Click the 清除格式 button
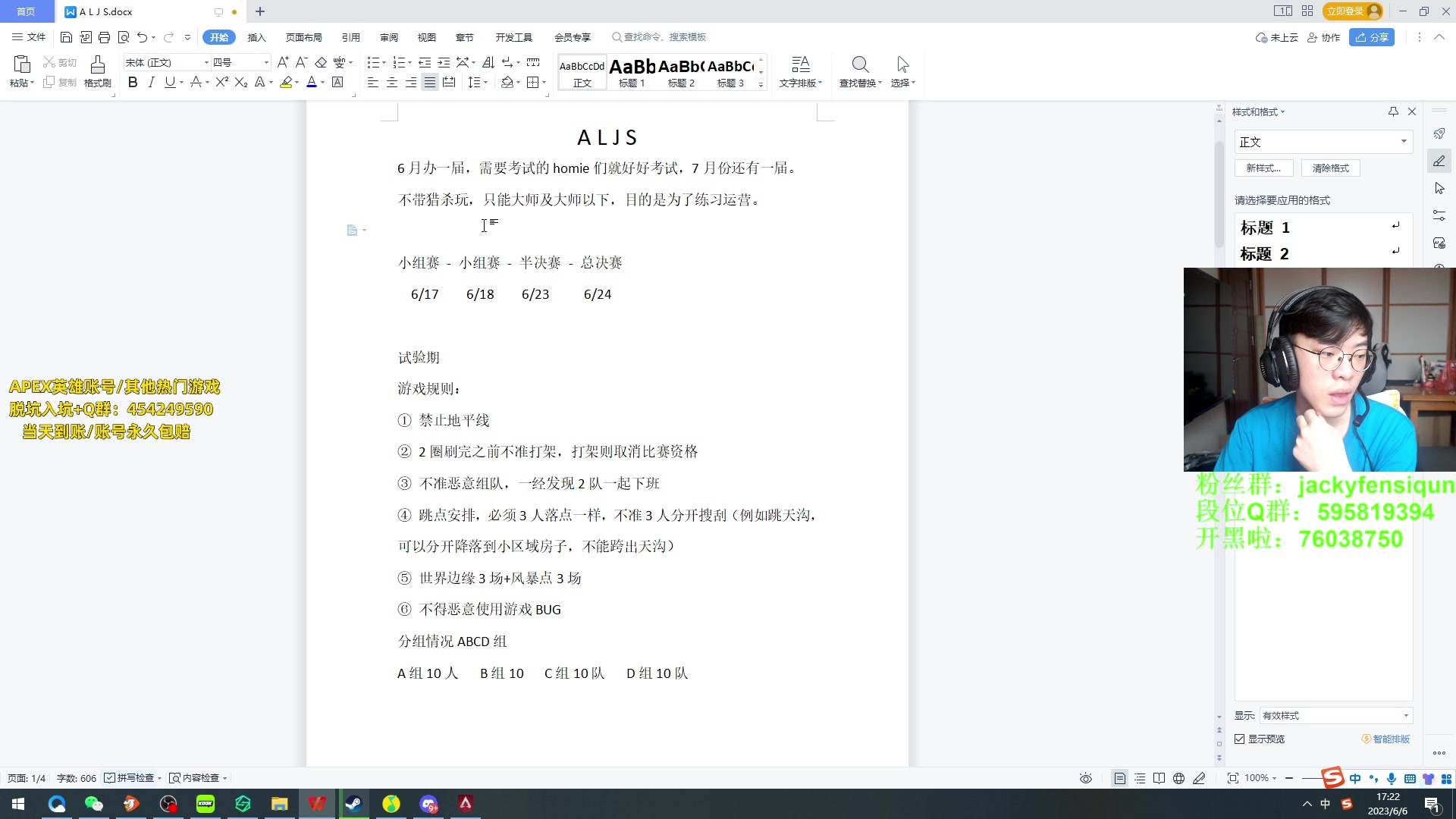The image size is (1456, 819). [x=1330, y=168]
